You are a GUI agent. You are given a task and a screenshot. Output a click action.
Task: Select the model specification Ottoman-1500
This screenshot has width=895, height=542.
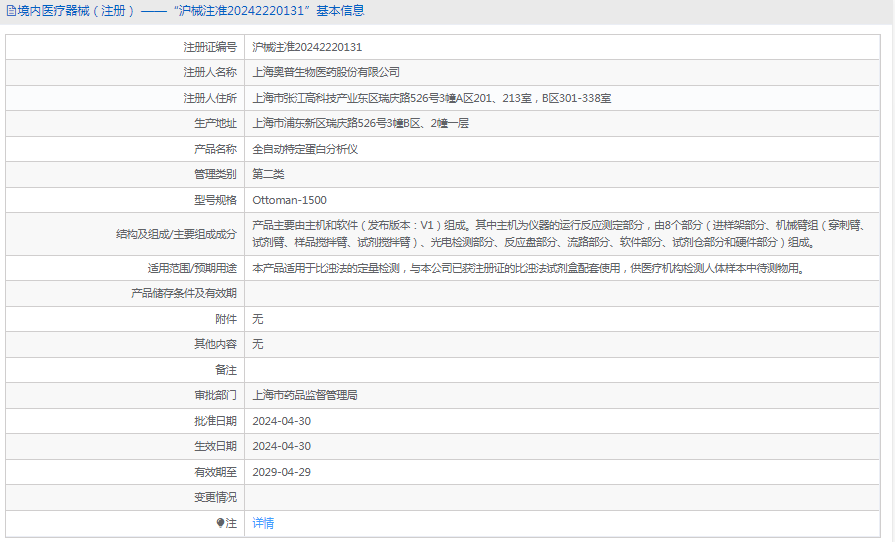[289, 200]
